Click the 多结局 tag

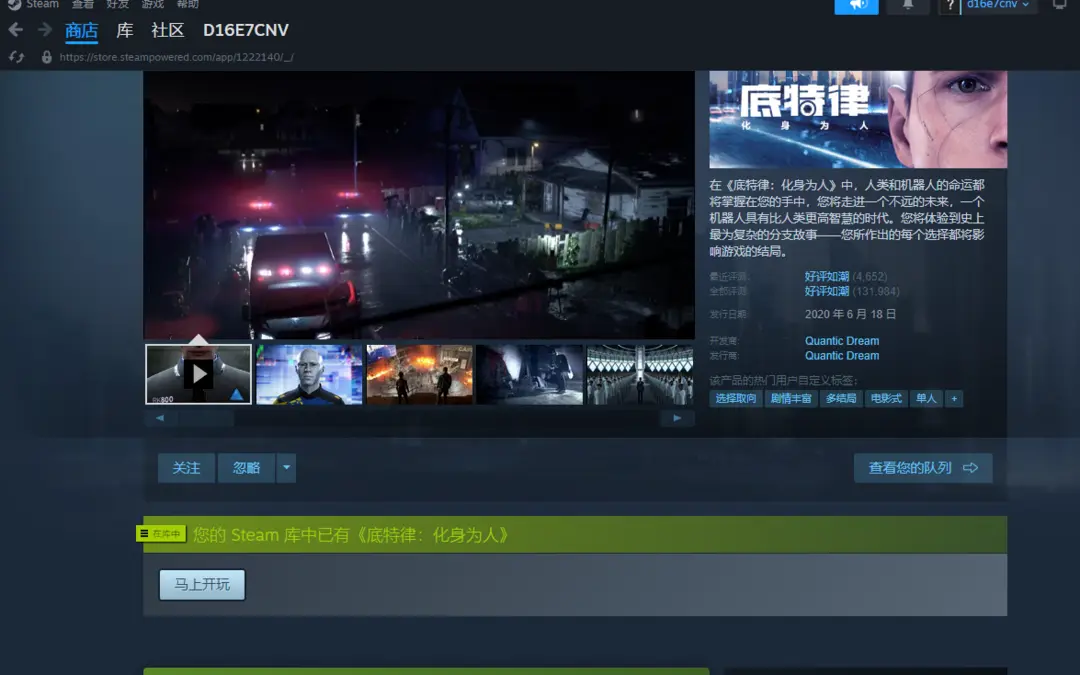coord(841,399)
